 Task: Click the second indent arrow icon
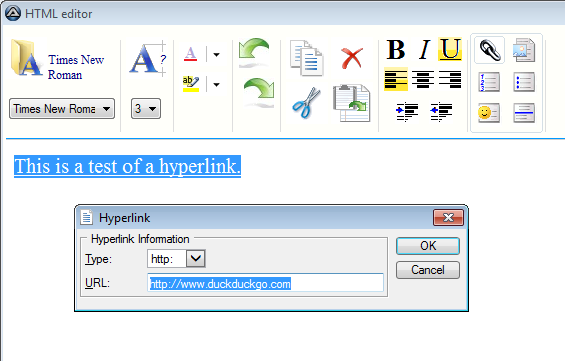(x=441, y=112)
